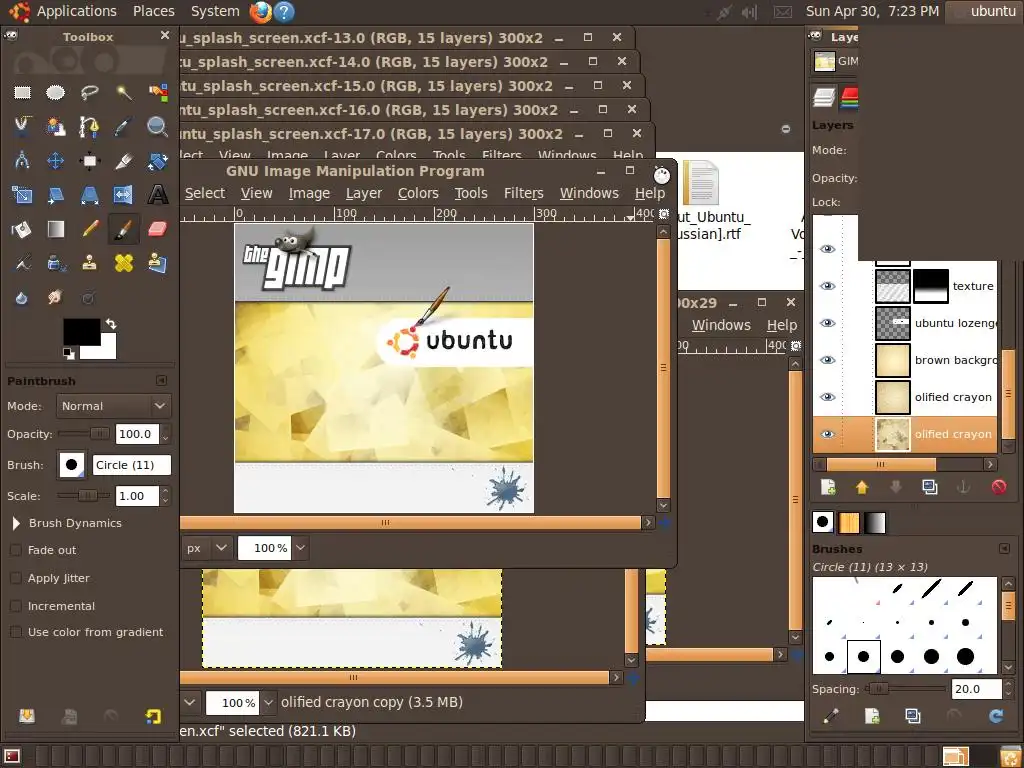Open the front window zoom dropdown arrow
1024x768 pixels.
pyautogui.click(x=300, y=548)
